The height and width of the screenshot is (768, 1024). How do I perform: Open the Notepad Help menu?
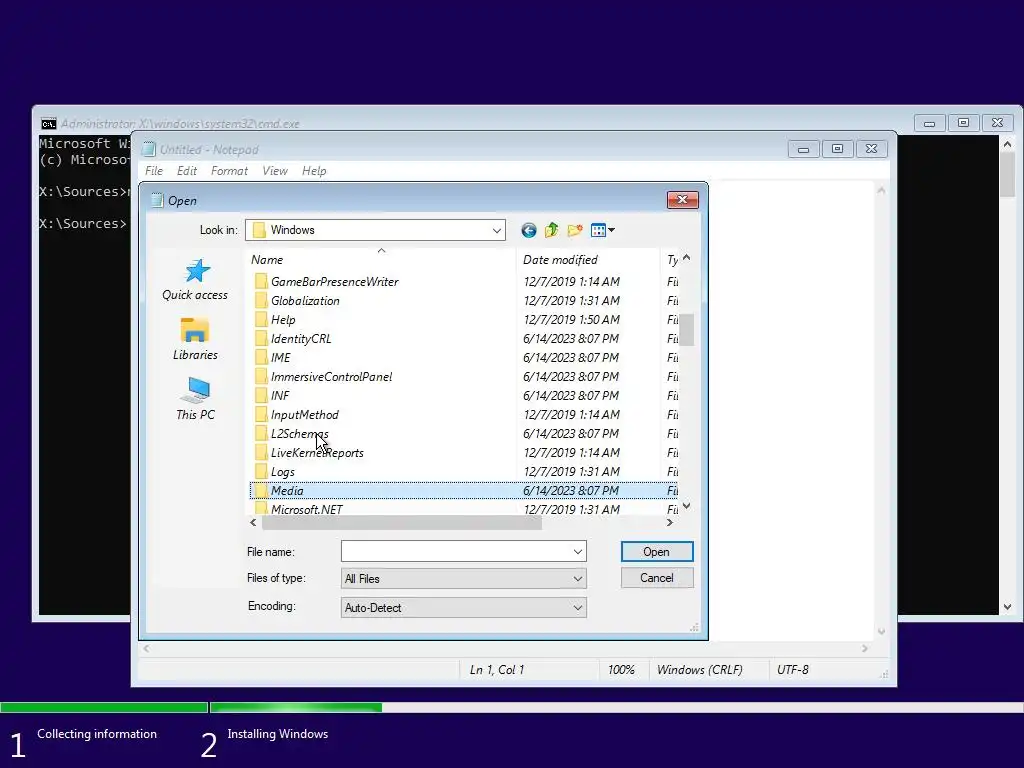(x=314, y=170)
